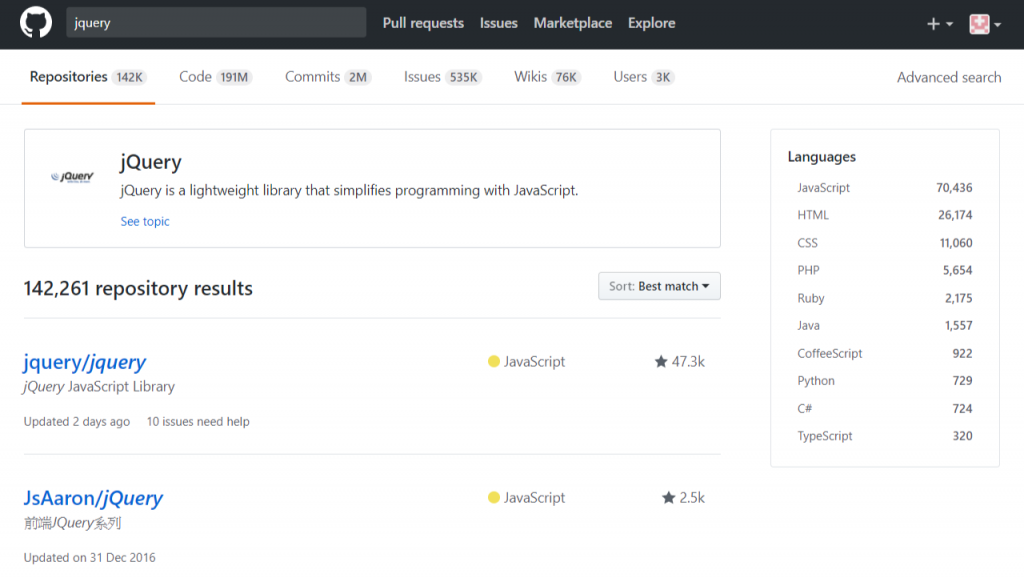Click the Updated 2 days ago text
1024x578 pixels.
pyautogui.click(x=77, y=422)
